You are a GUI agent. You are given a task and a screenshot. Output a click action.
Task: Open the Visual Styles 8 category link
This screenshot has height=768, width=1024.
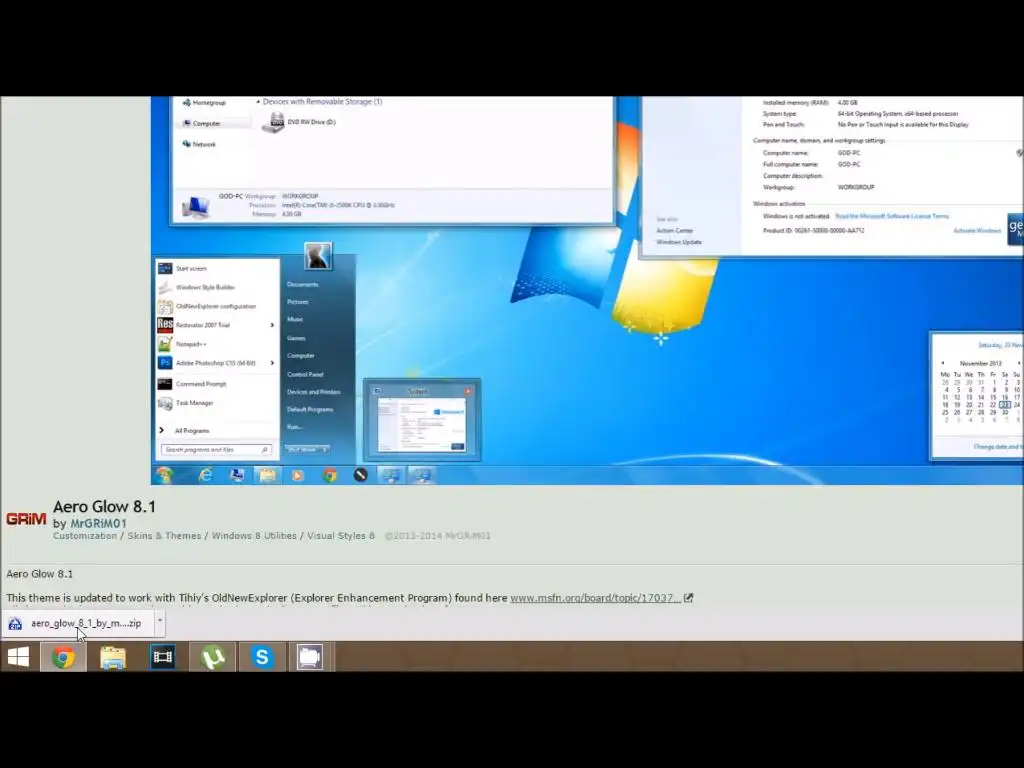[x=341, y=536]
